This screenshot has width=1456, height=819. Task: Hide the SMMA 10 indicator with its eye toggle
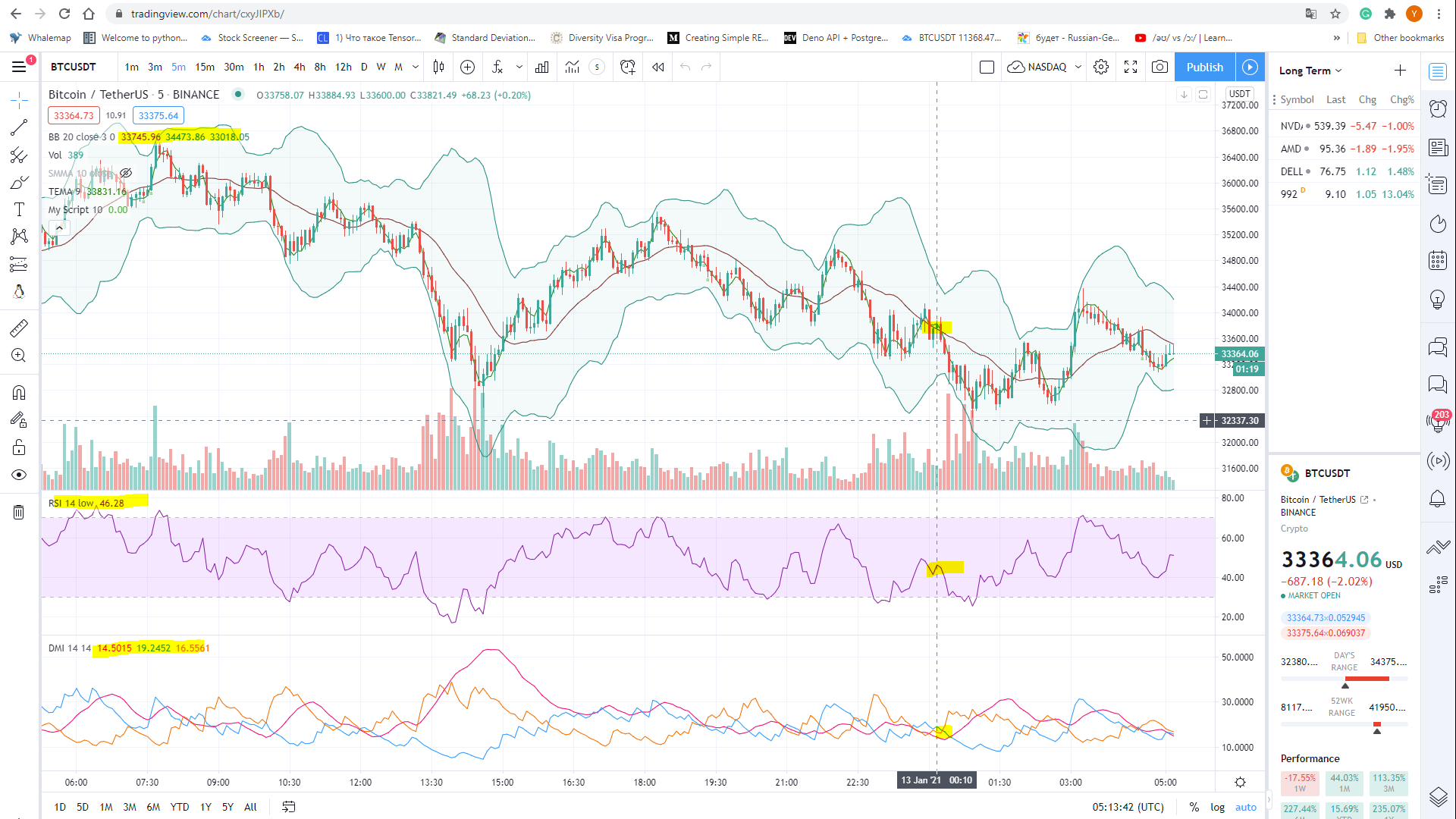coord(126,173)
